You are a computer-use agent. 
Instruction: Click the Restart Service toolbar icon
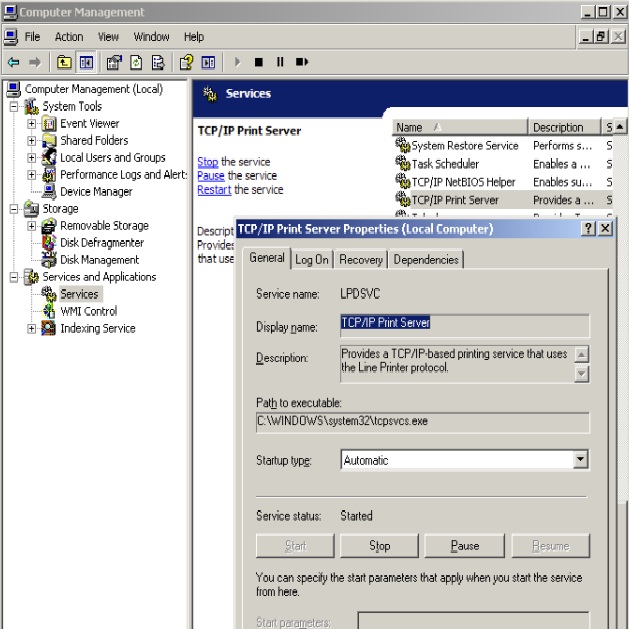(302, 62)
